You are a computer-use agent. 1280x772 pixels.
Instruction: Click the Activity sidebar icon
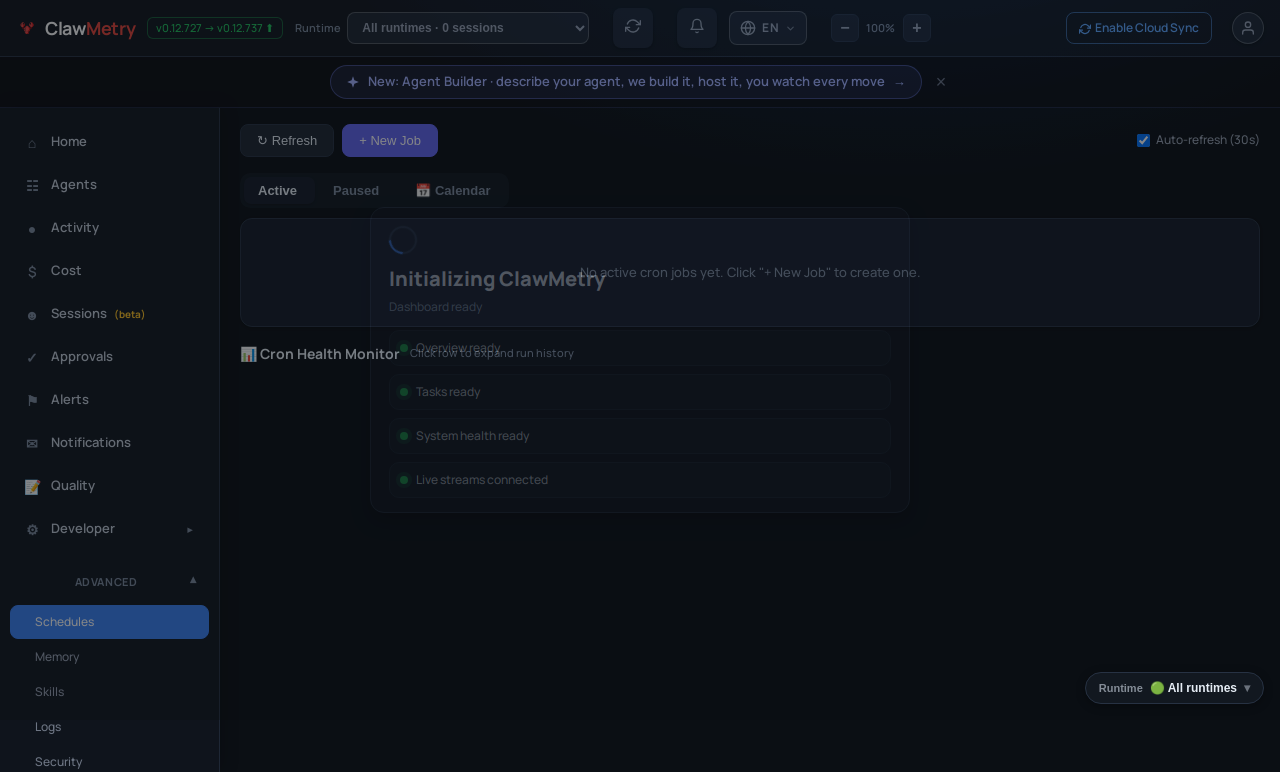(32, 229)
